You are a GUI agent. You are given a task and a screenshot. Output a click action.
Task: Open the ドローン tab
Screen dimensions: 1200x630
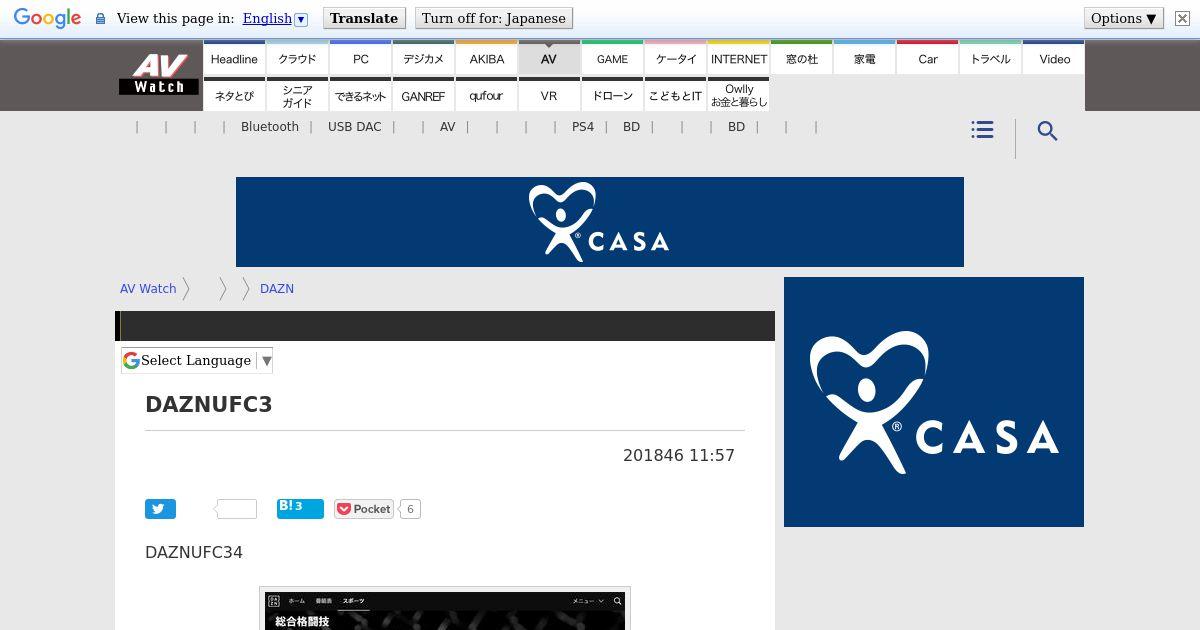tap(612, 95)
